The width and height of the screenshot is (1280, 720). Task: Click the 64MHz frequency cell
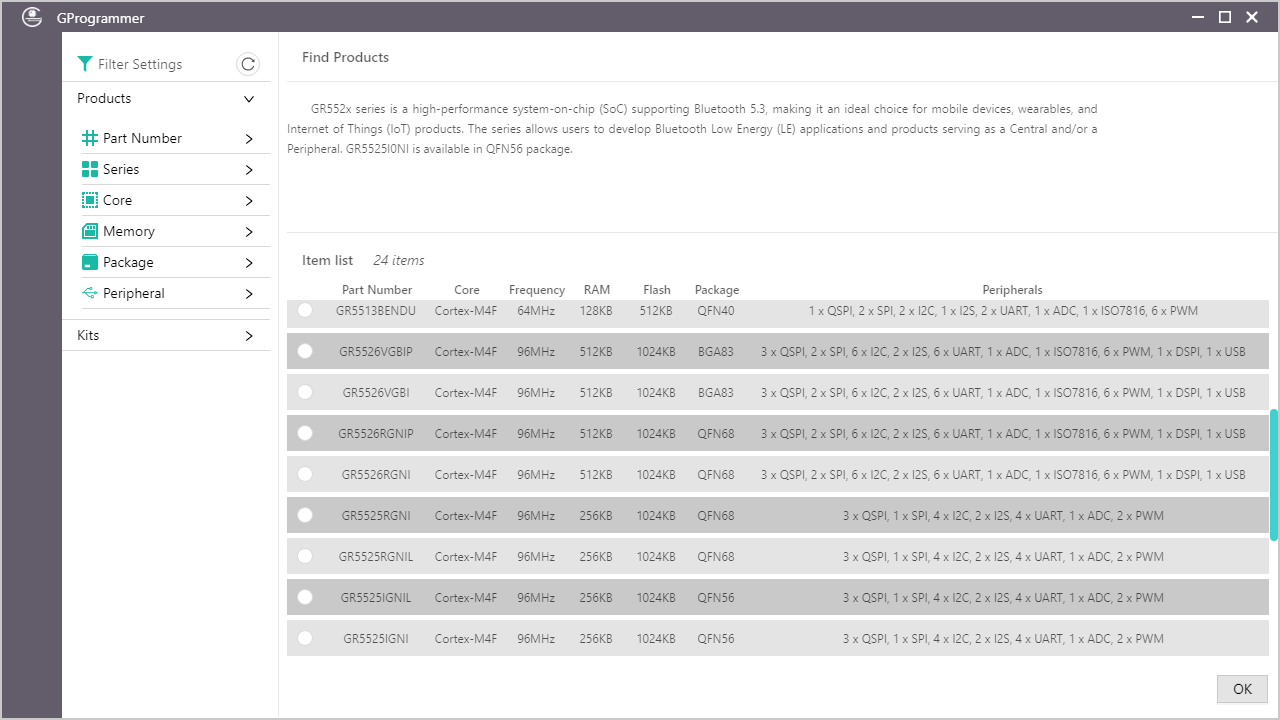(536, 311)
